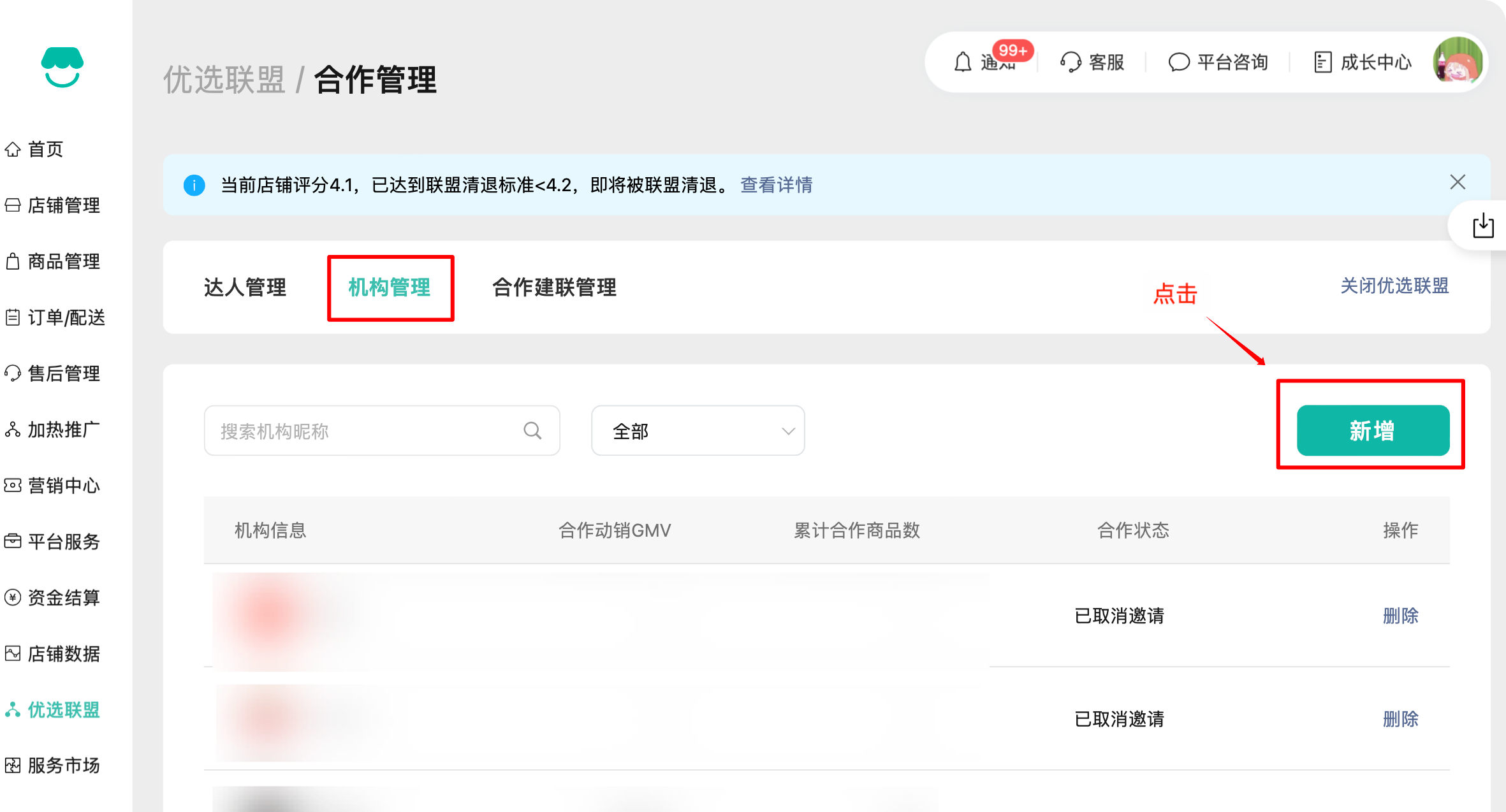
Task: Click the download icon on right edge
Action: pyautogui.click(x=1483, y=226)
